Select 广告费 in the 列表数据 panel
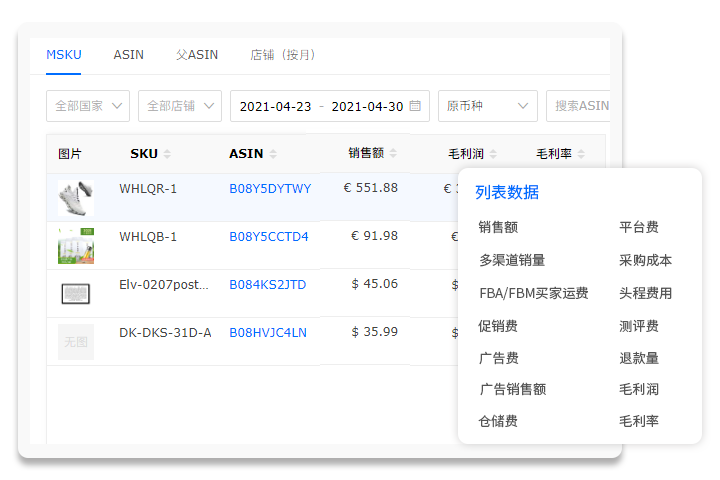This screenshot has height=480, width=720. click(498, 358)
